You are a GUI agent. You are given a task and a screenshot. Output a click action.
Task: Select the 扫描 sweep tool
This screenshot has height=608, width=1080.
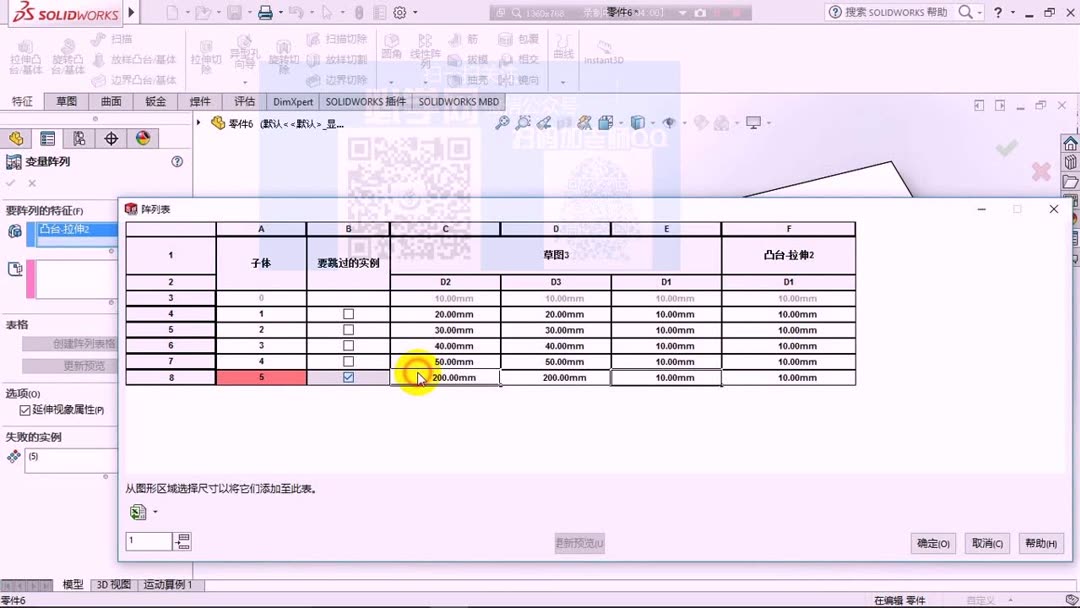point(117,40)
